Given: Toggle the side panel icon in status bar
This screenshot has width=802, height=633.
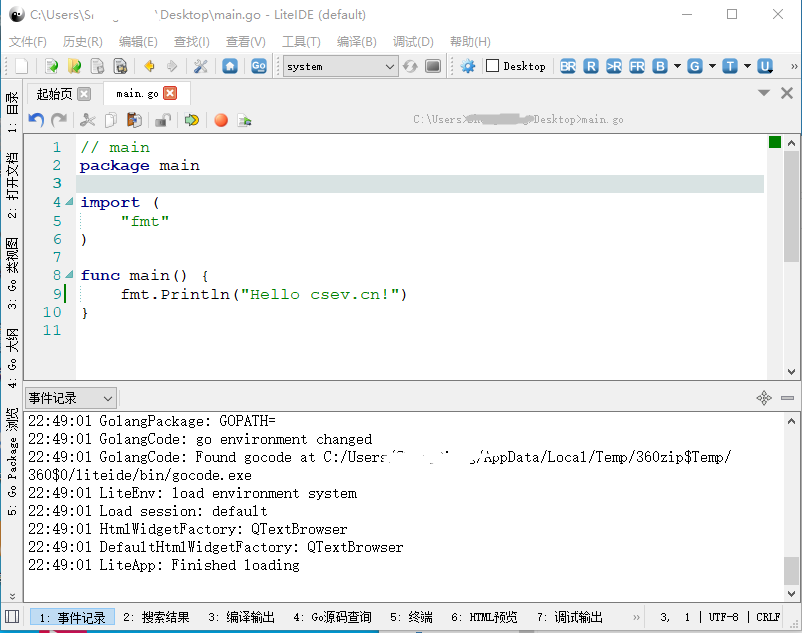Looking at the screenshot, I should pyautogui.click(x=12, y=617).
